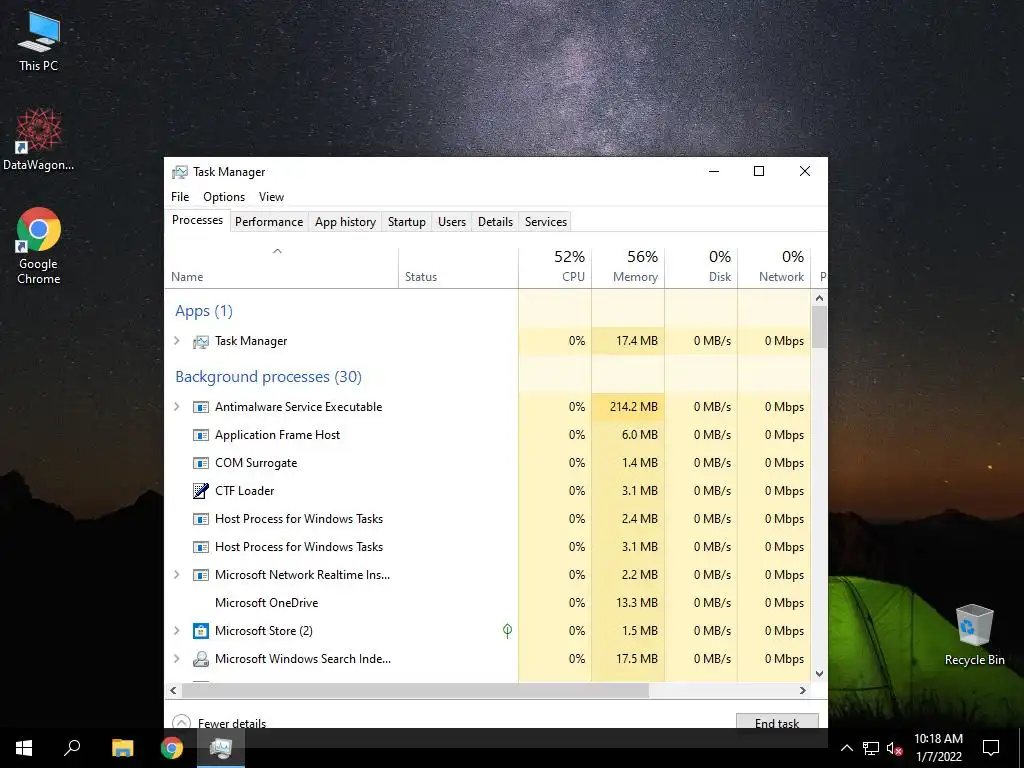Expand Microsoft Windows Search Indexer row
The width and height of the screenshot is (1024, 768).
[x=176, y=659]
